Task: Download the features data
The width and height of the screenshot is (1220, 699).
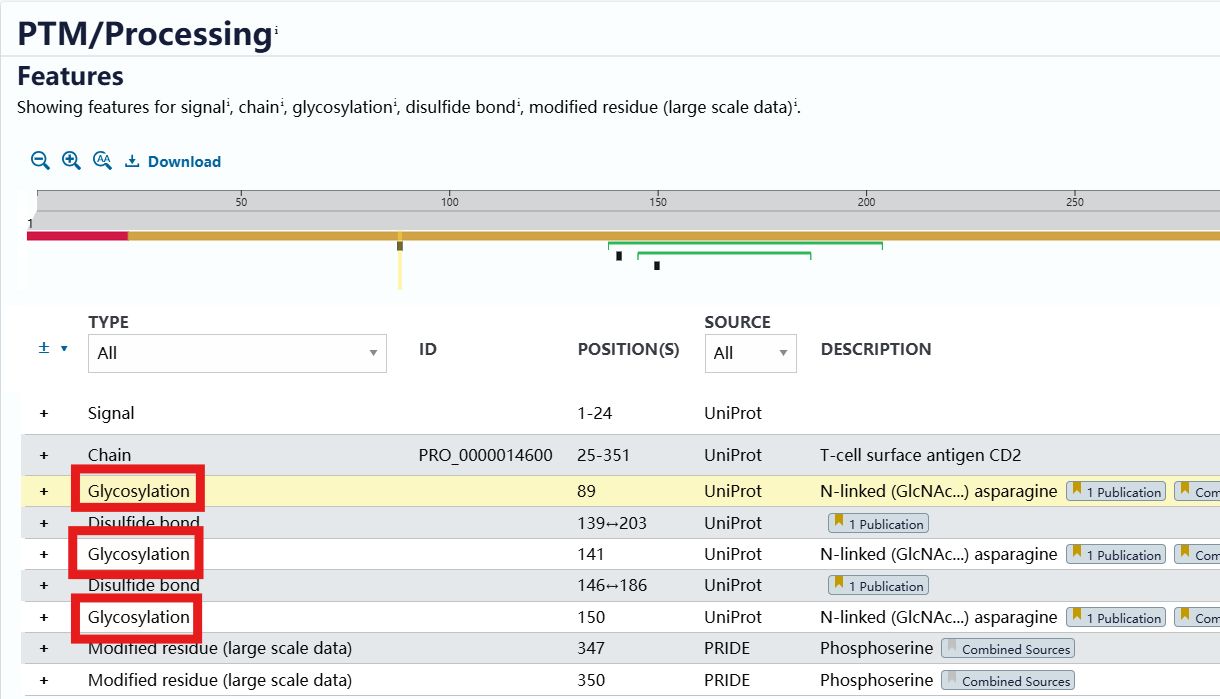Action: (173, 162)
